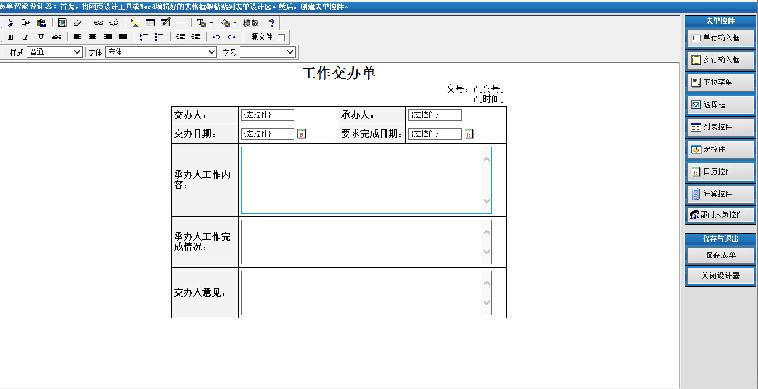This screenshot has width=758, height=389.
Task: Toggle Strikethrough formatting
Action: pos(57,37)
